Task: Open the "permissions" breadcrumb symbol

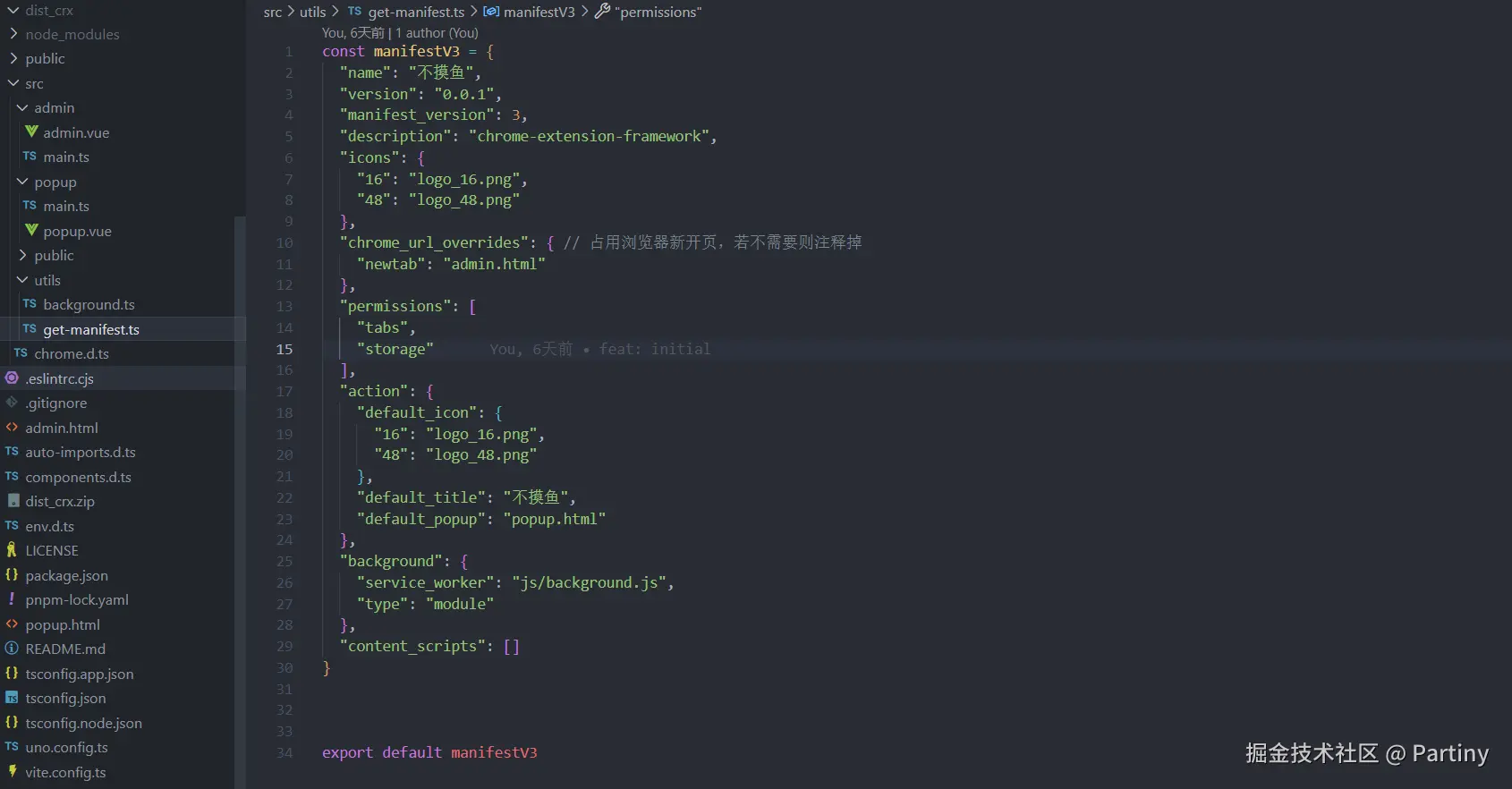Action: (x=658, y=12)
